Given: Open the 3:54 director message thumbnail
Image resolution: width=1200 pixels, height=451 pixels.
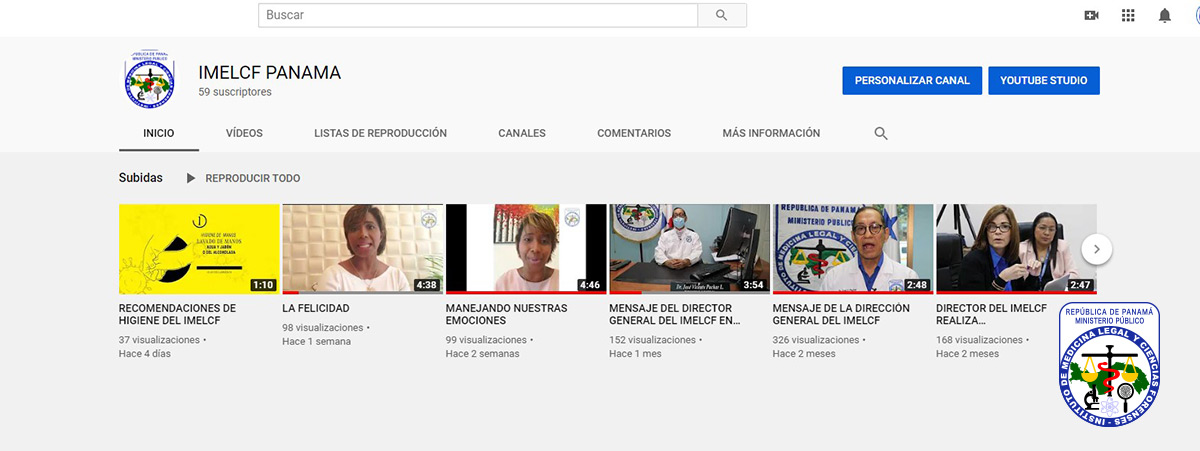Looking at the screenshot, I should (690, 248).
